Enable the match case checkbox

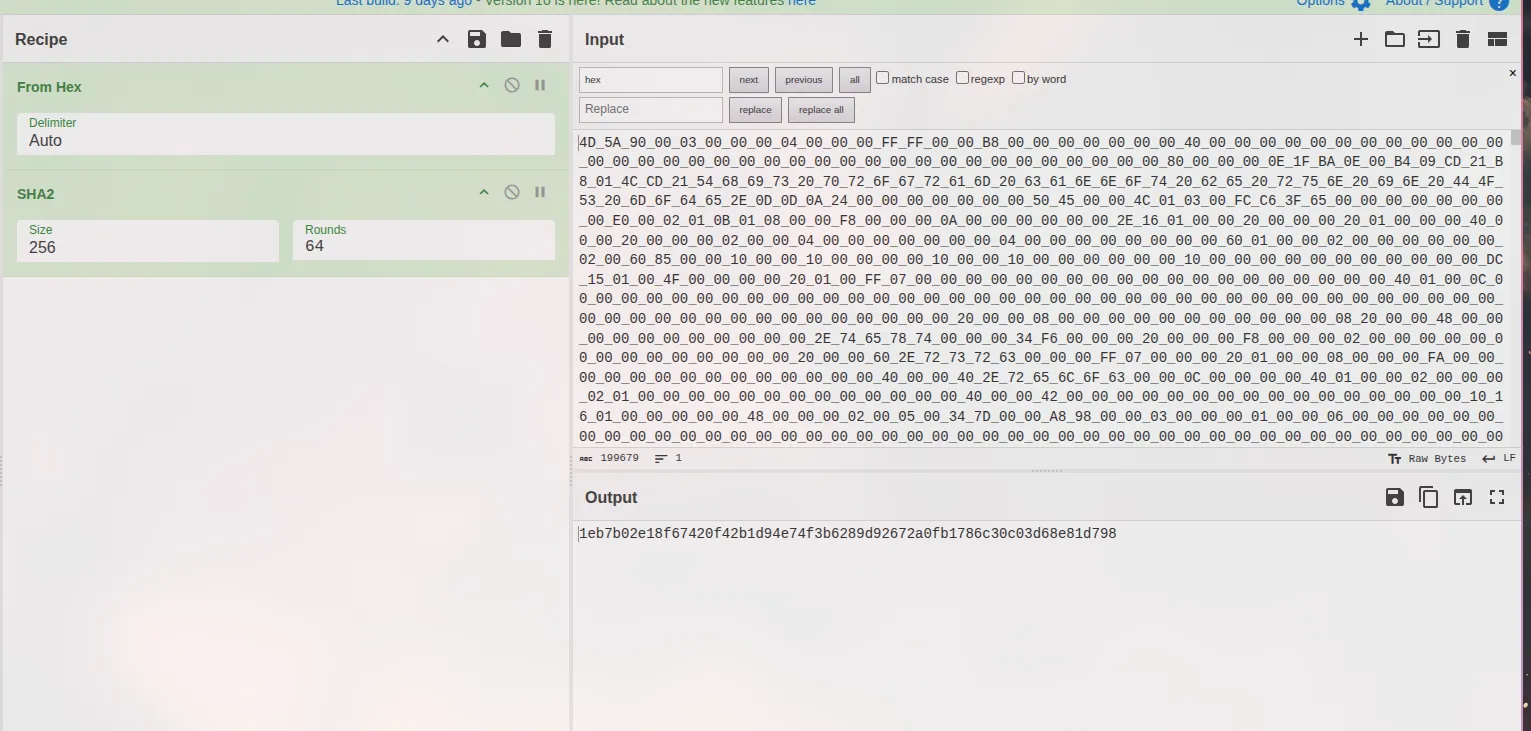coord(883,78)
